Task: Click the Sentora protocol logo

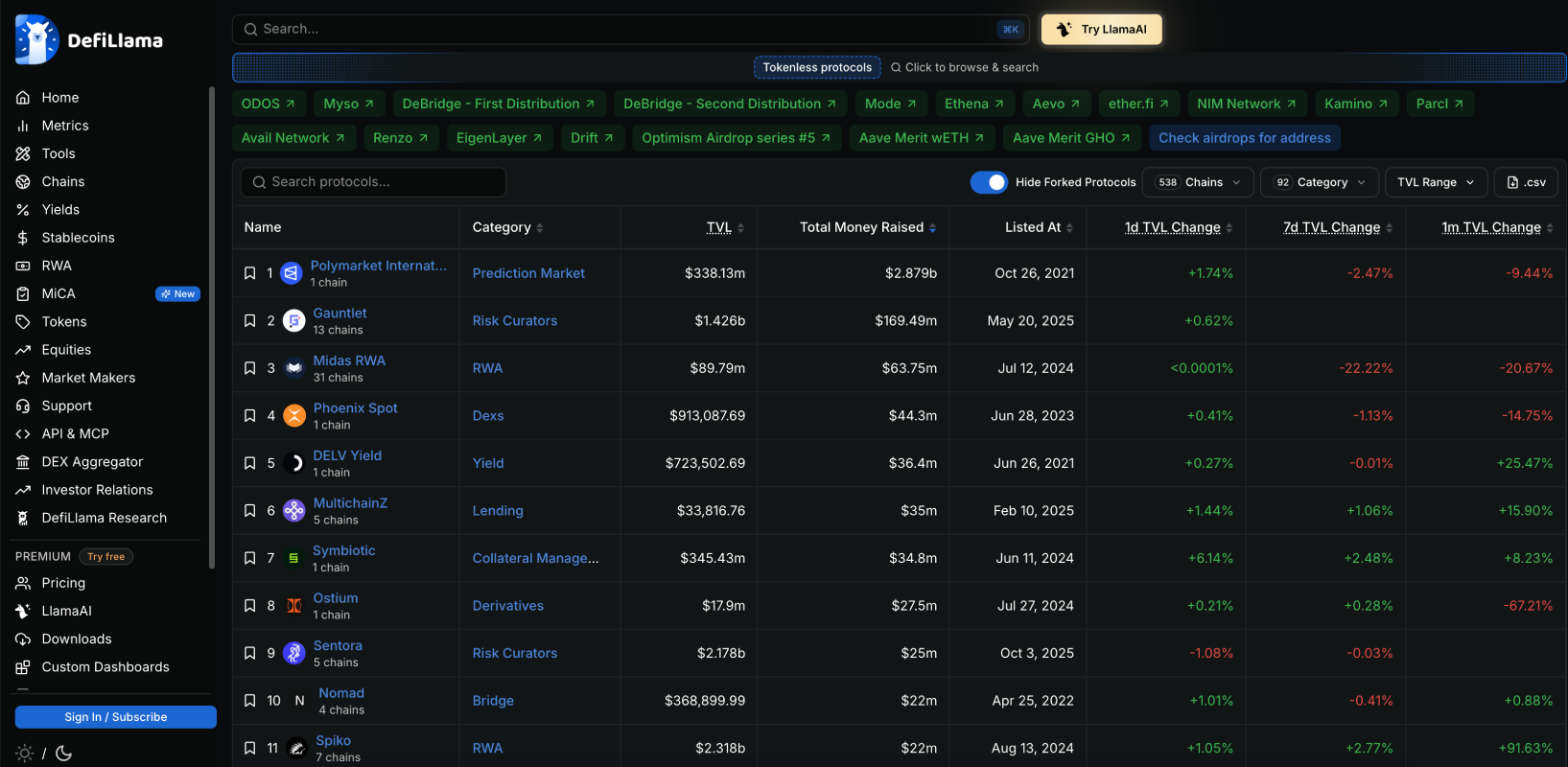Action: point(294,654)
